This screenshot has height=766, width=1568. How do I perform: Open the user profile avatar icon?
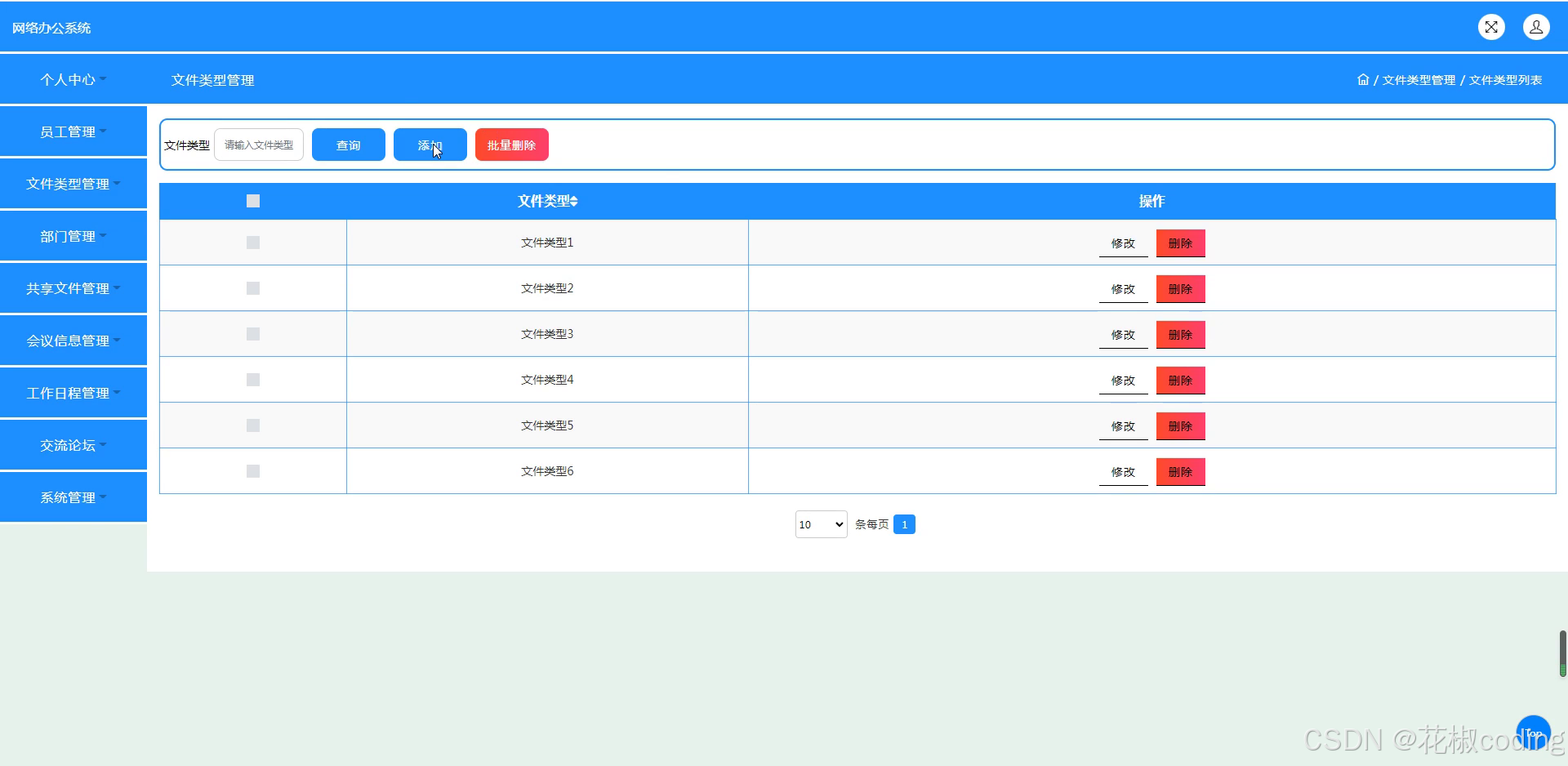tap(1536, 27)
